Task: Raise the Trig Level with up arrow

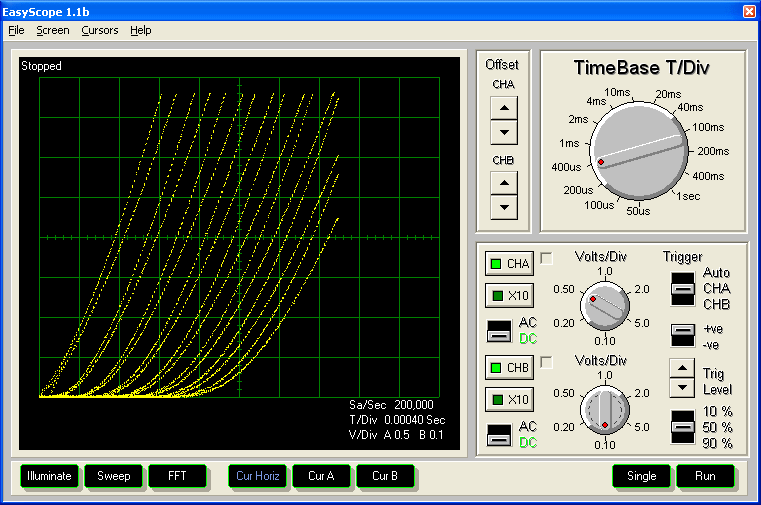Action: (681, 367)
